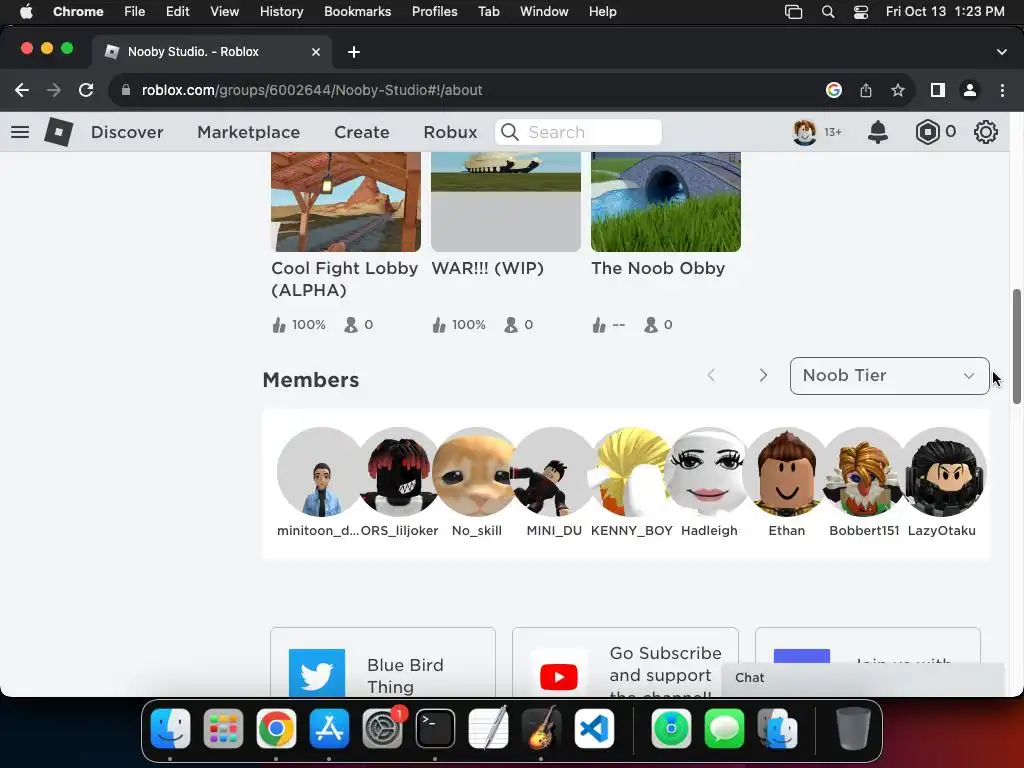Open member Hadleigh's profile name
This screenshot has width=1024, height=768.
click(x=709, y=531)
